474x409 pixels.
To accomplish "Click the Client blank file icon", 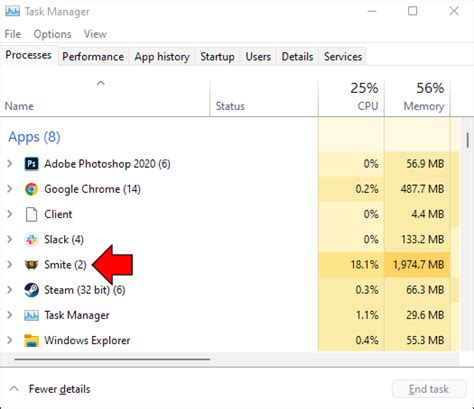I will (x=31, y=214).
